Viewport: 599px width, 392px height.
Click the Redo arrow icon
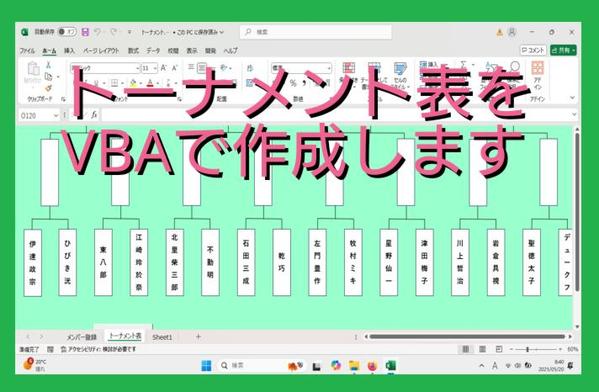tap(113, 32)
